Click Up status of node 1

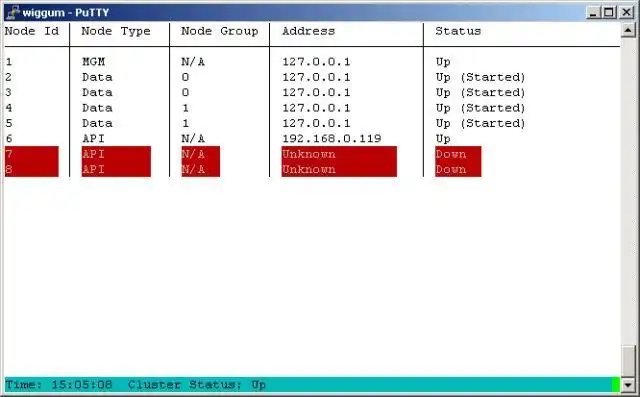point(443,62)
